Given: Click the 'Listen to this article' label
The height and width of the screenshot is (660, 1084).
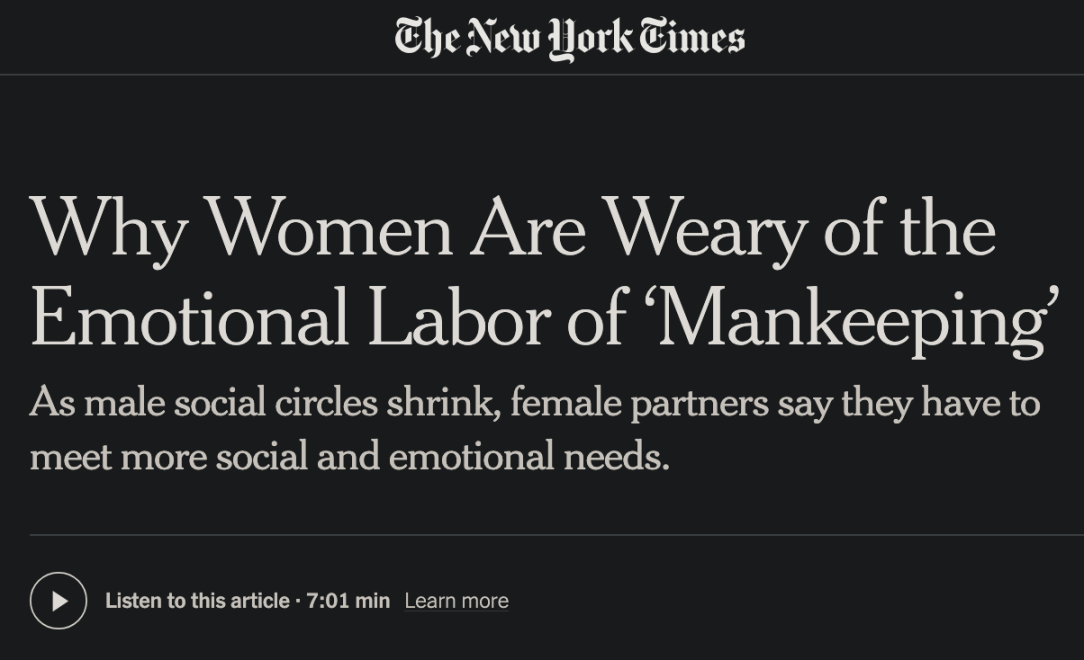Looking at the screenshot, I should (197, 601).
